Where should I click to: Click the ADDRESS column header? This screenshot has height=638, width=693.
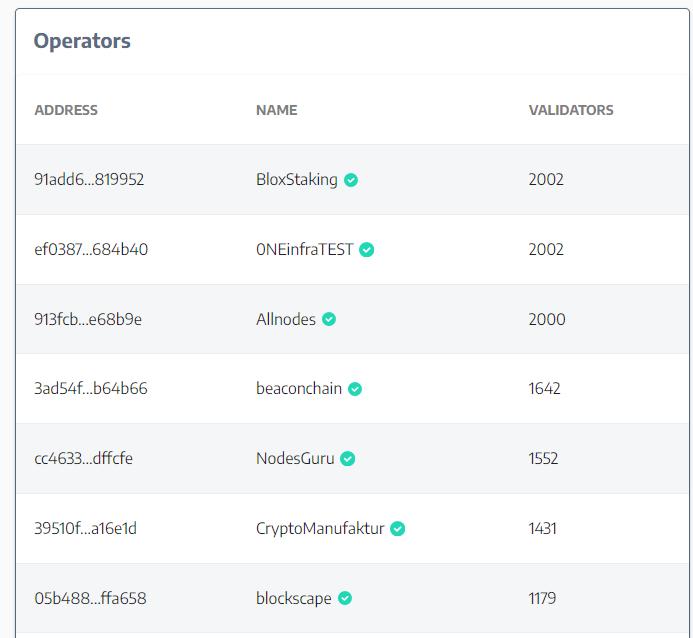[66, 110]
